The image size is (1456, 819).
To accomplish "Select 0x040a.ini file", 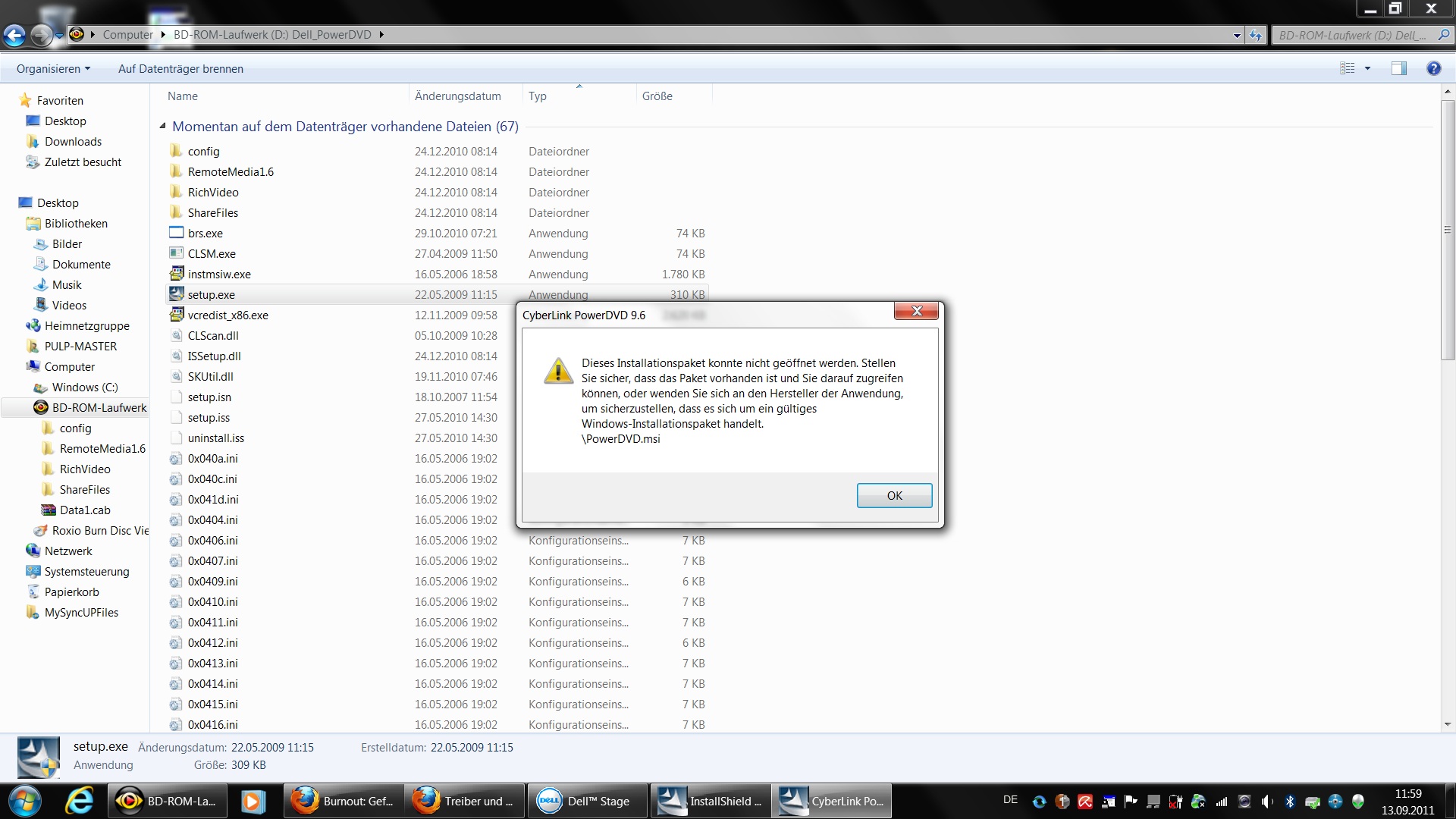I will [x=212, y=458].
